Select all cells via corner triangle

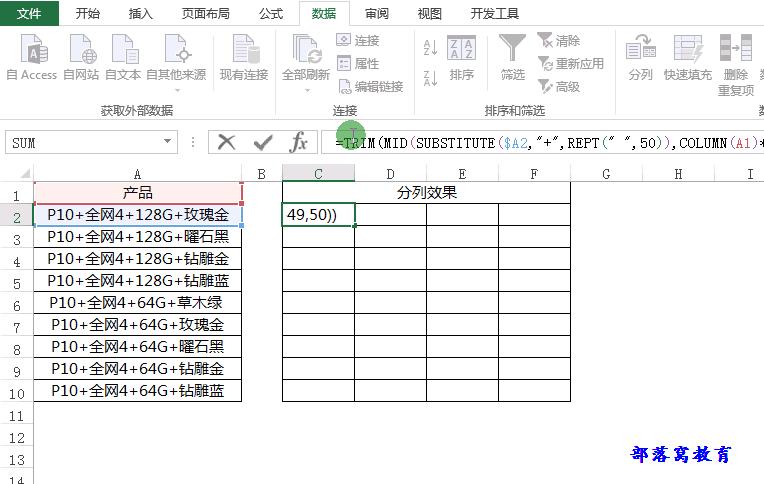coord(24,174)
